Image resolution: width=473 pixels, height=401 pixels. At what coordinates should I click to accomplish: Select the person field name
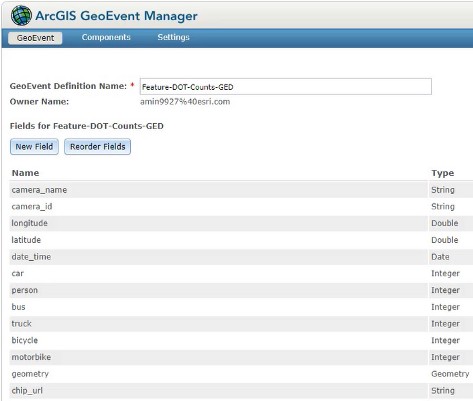point(24,290)
